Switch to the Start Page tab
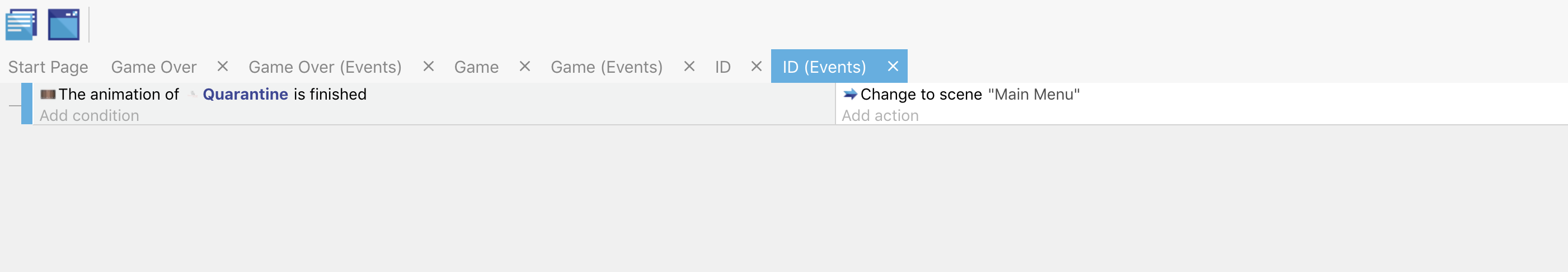Image resolution: width=1568 pixels, height=272 pixels. tap(48, 67)
